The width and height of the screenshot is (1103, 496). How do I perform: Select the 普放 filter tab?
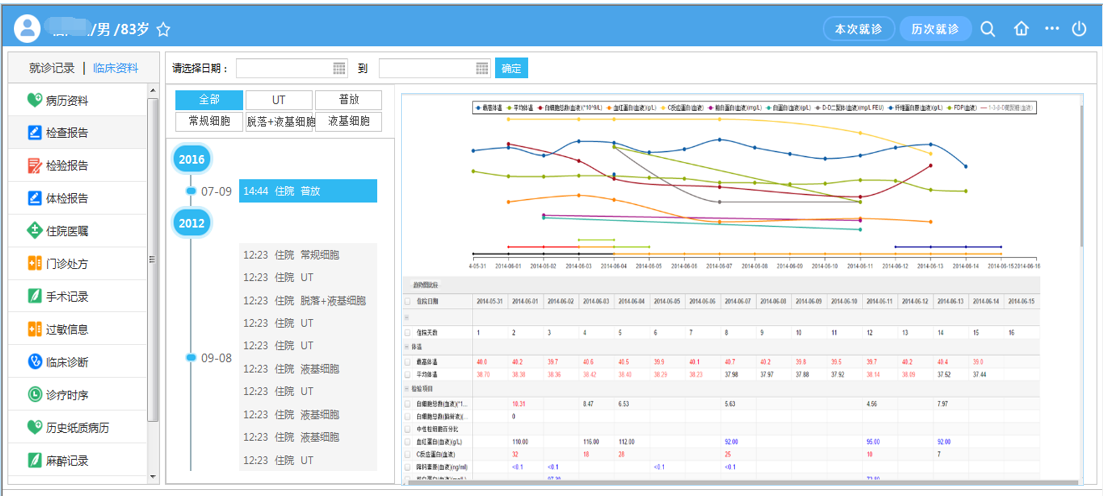tap(348, 100)
